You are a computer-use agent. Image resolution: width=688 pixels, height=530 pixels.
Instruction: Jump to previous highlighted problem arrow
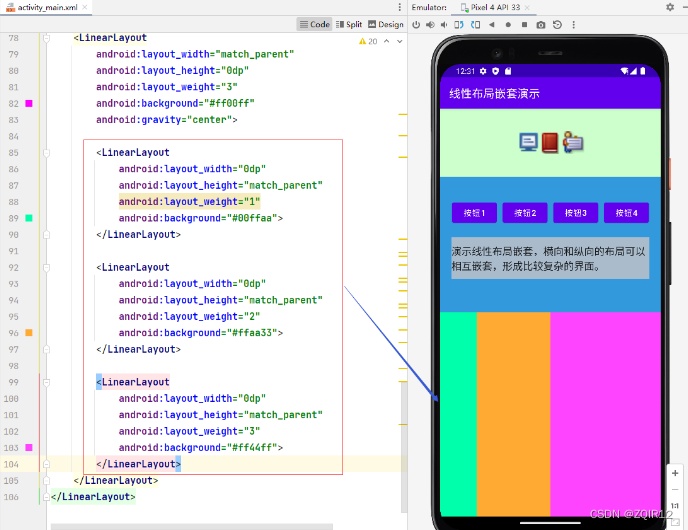(x=387, y=41)
